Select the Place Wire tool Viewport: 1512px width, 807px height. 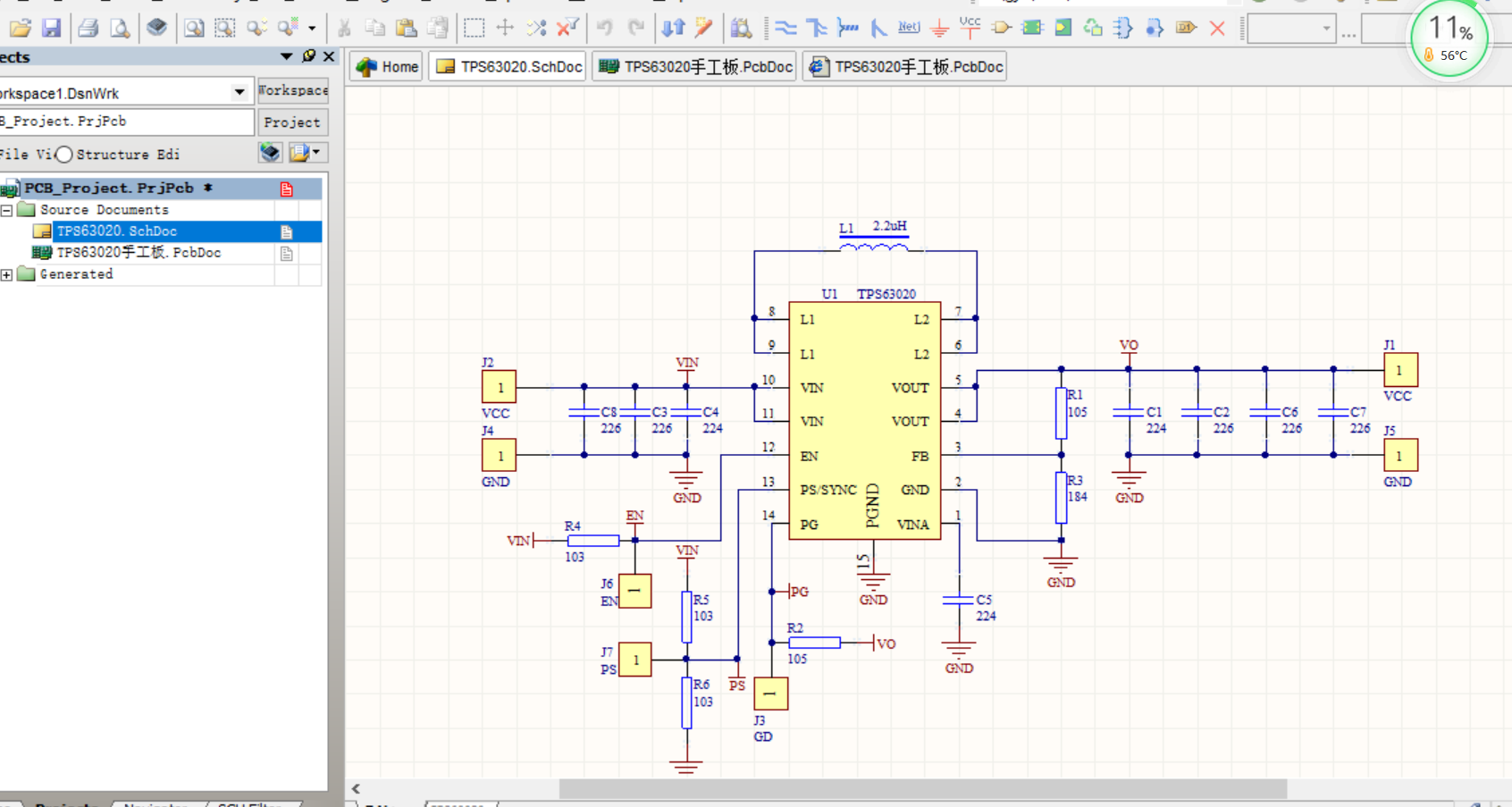click(785, 28)
